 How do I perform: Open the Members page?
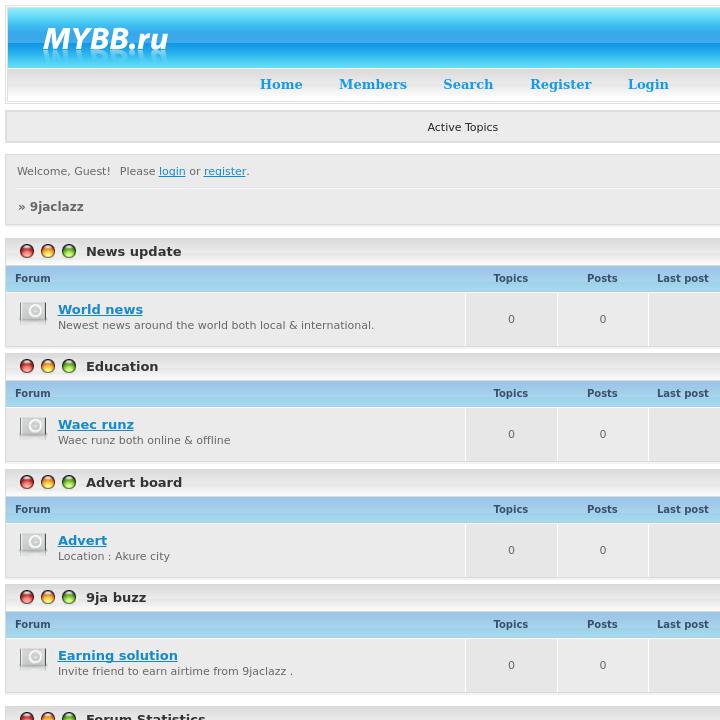(x=372, y=85)
